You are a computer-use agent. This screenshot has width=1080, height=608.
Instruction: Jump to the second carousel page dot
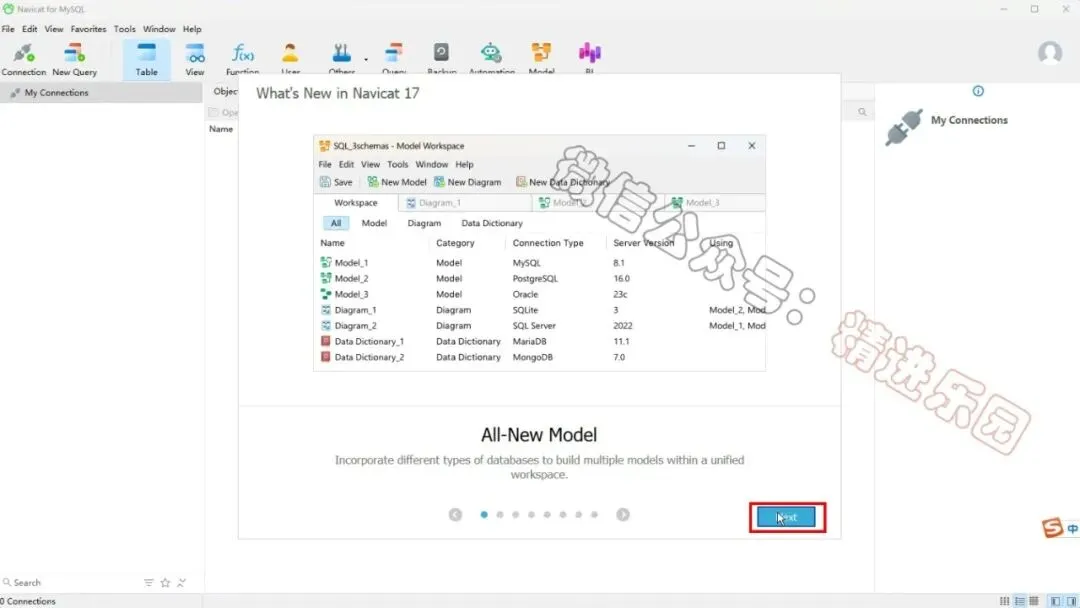[x=500, y=514]
